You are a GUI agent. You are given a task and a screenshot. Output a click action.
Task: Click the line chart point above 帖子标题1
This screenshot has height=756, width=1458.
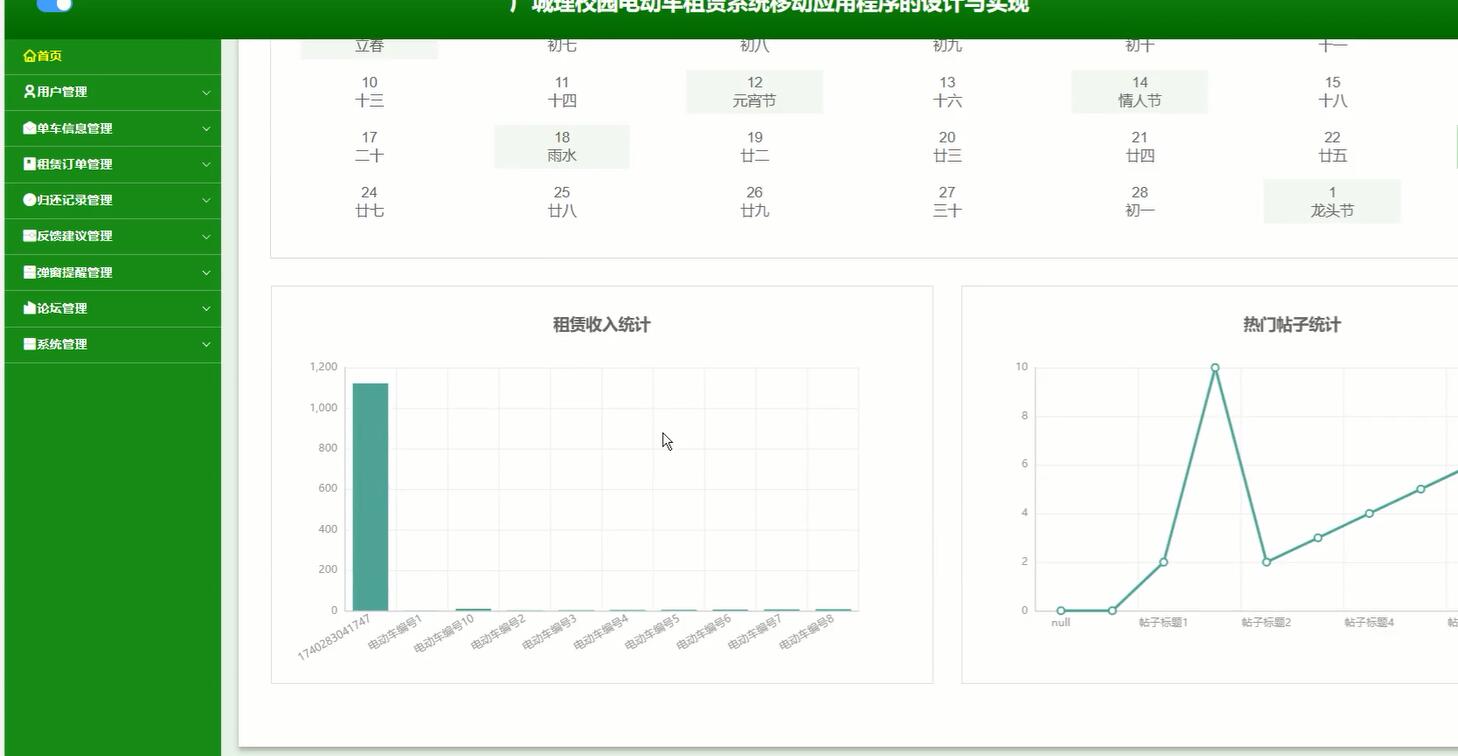[x=1163, y=562]
